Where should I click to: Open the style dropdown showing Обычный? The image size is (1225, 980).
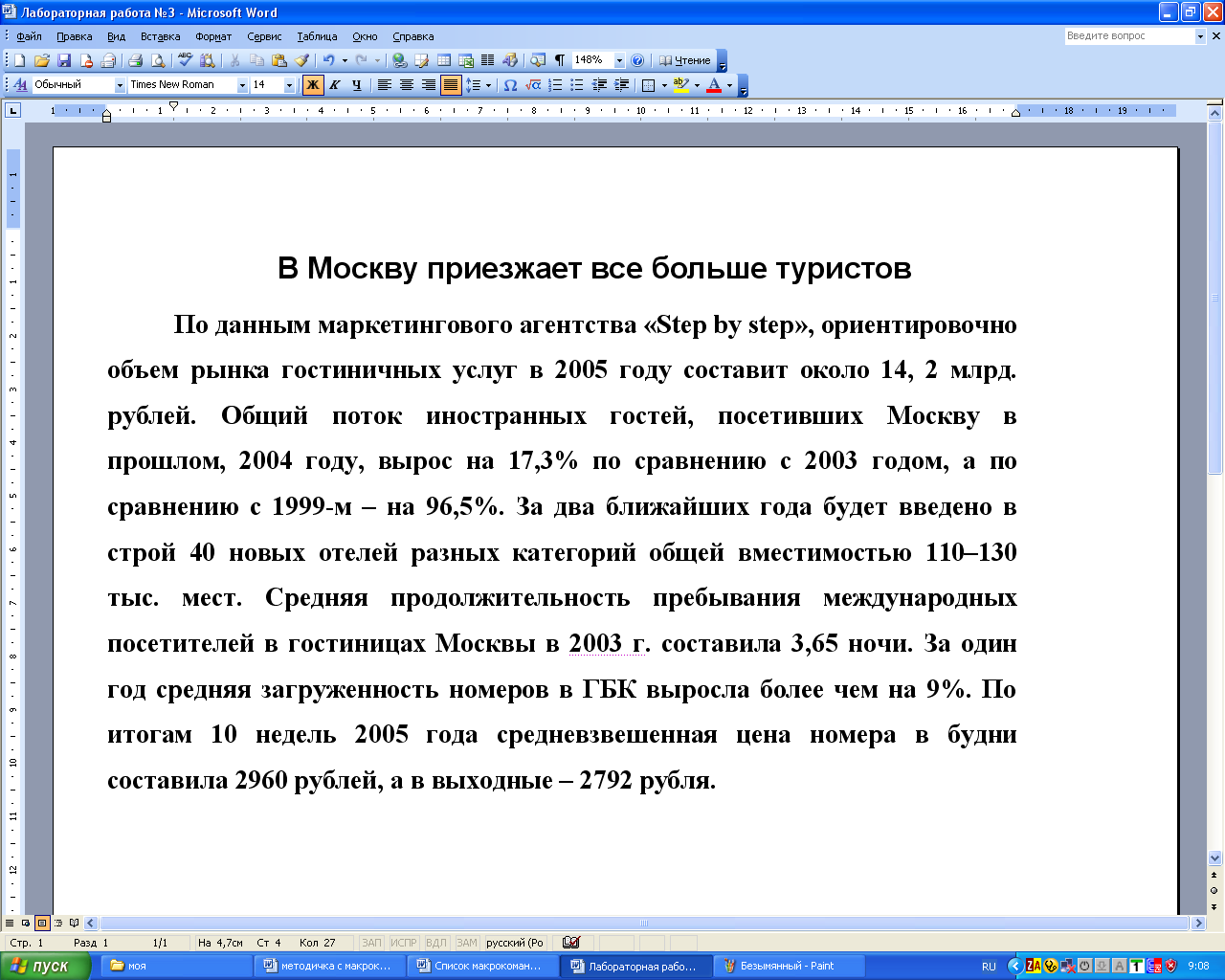point(121,85)
